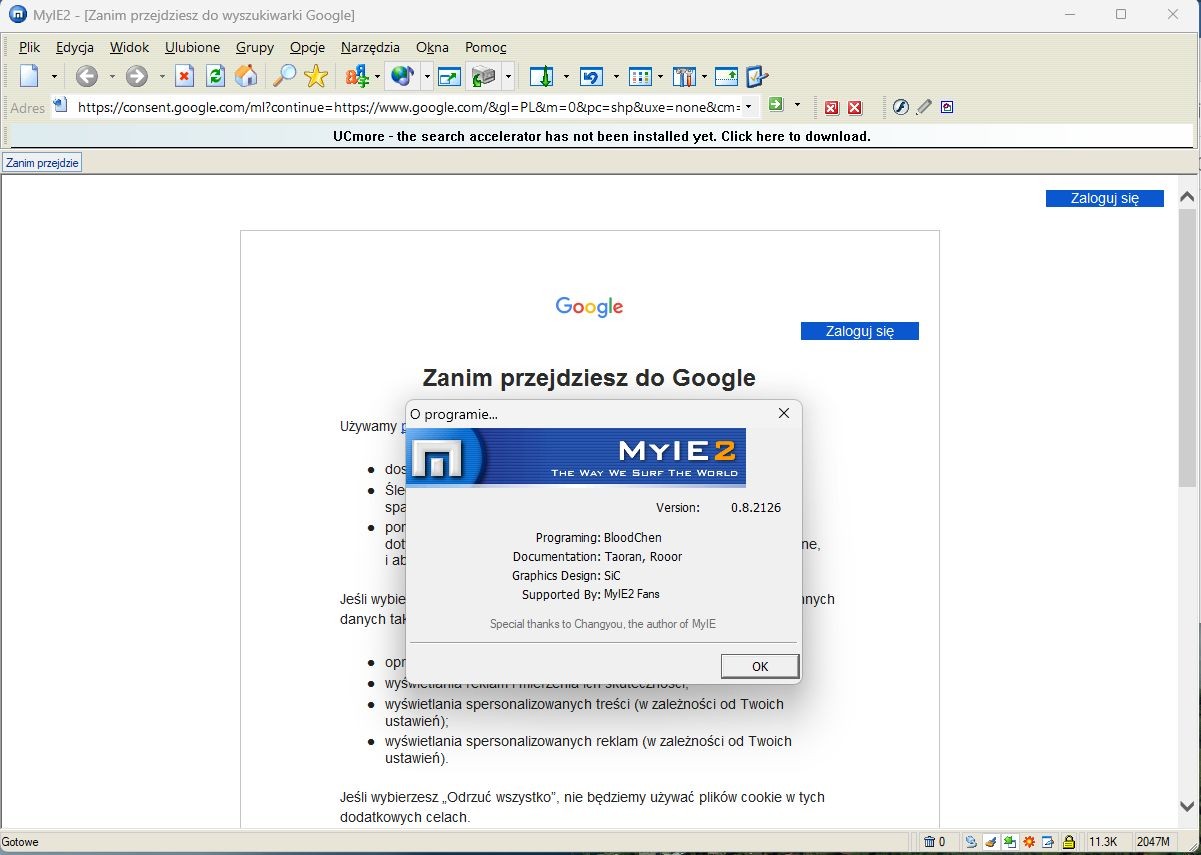Open Favorites with the yellow star icon
Screen dimensions: 1201x855
(316, 76)
